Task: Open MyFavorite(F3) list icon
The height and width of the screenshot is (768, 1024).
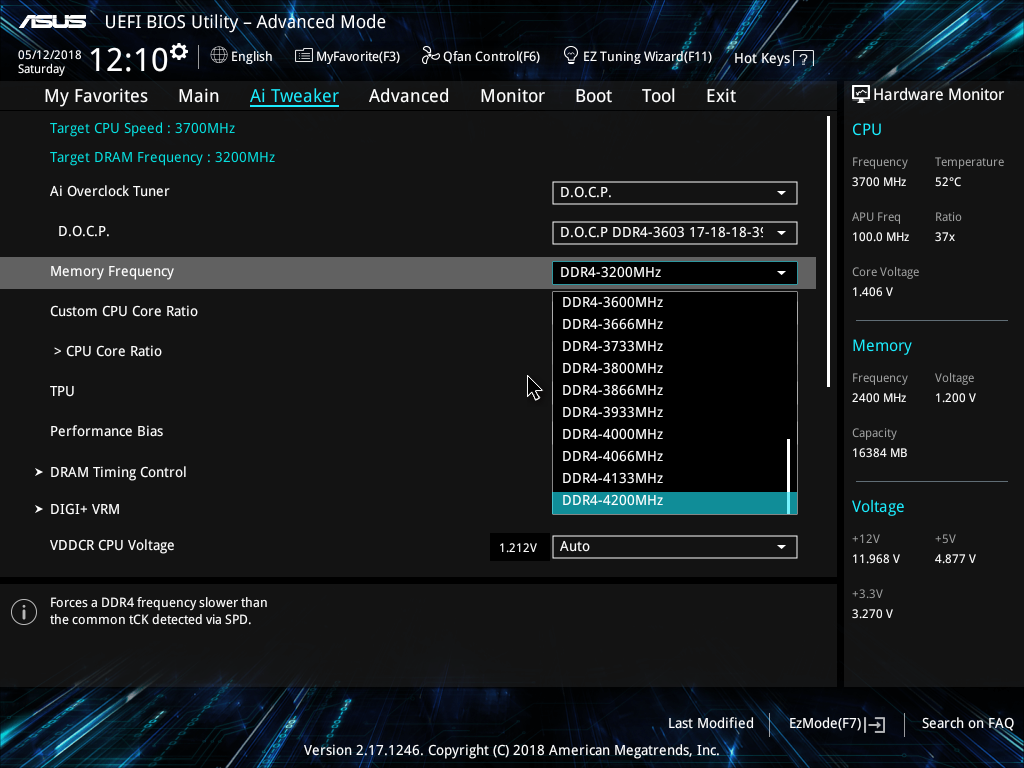Action: click(304, 56)
